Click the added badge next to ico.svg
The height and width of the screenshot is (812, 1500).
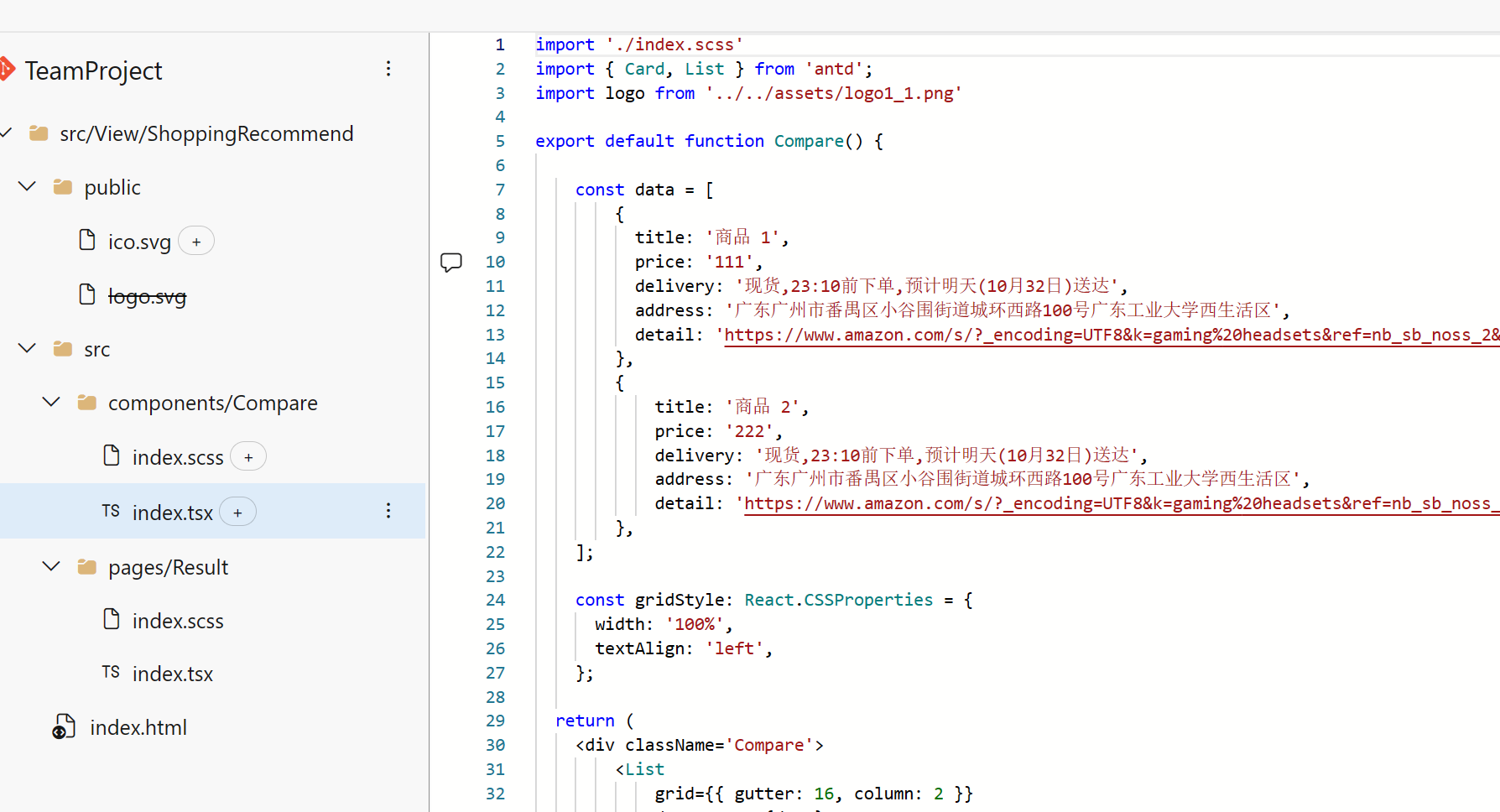click(196, 242)
